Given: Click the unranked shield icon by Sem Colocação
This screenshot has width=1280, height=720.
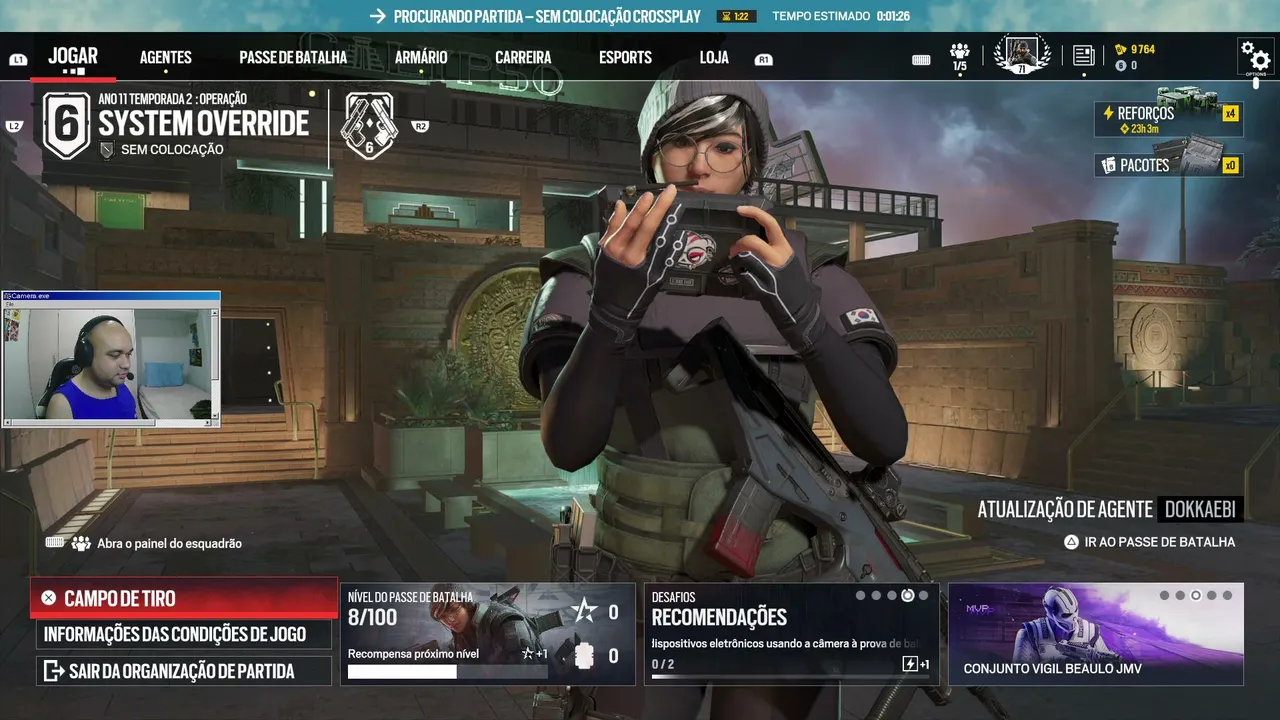Looking at the screenshot, I should pos(107,150).
